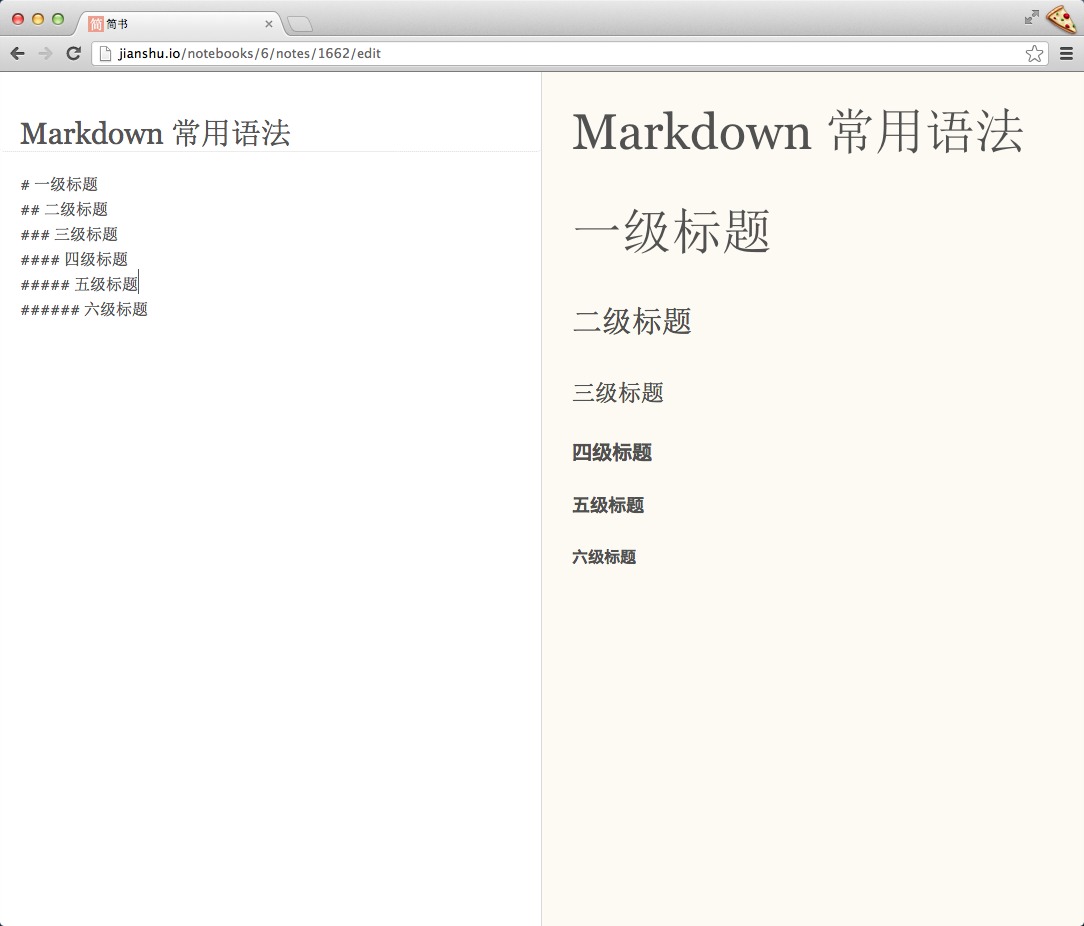Open the Chrome hamburger menu
The image size is (1084, 926).
(1066, 53)
